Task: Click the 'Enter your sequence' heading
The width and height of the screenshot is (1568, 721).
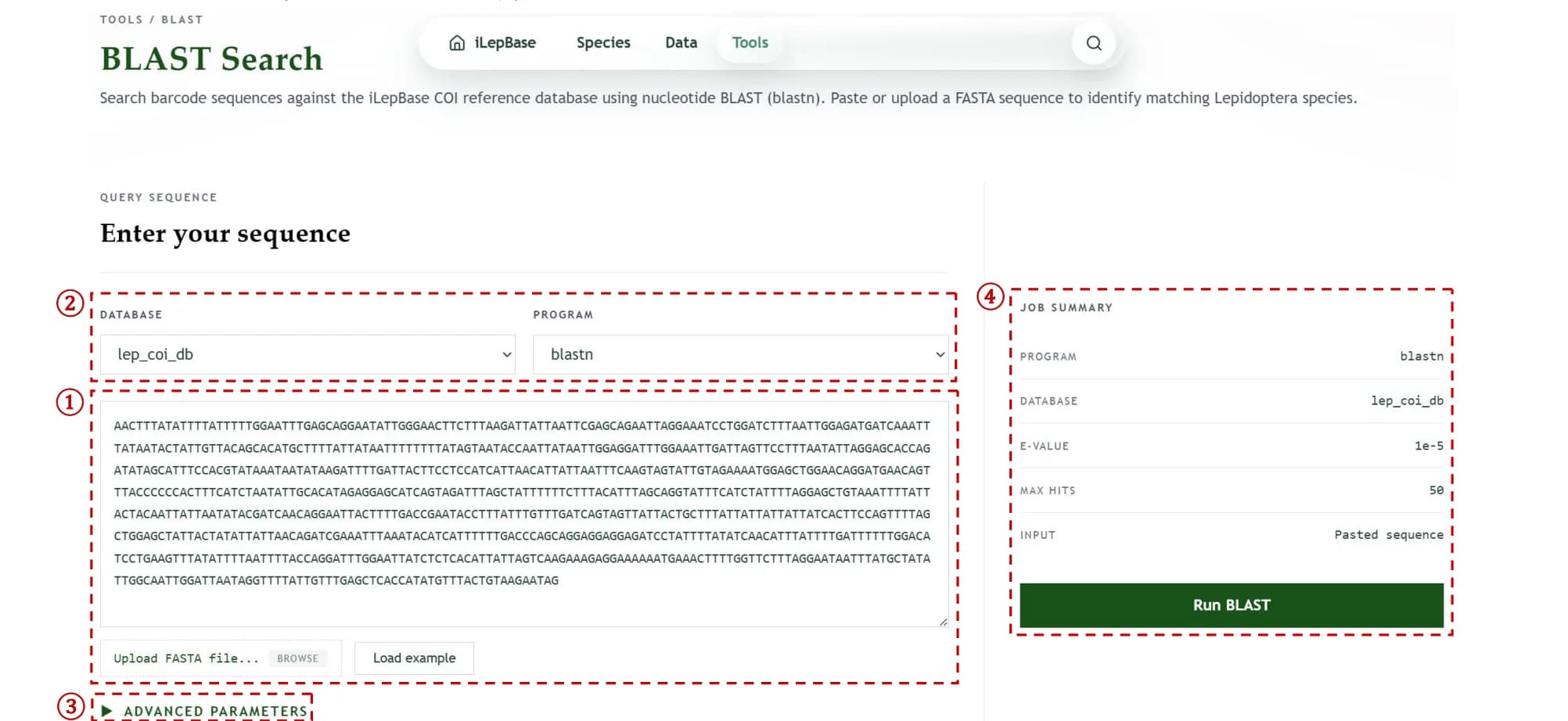Action: (x=225, y=233)
